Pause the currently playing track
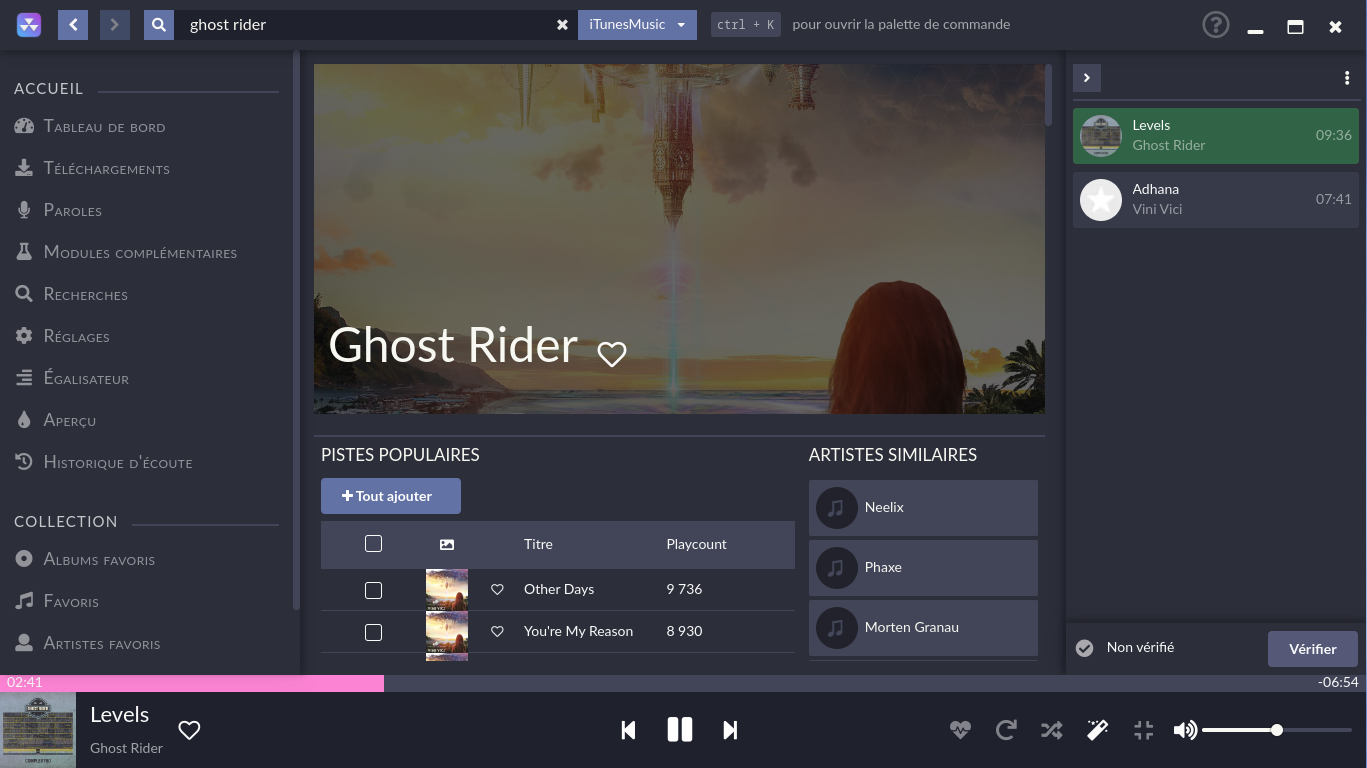This screenshot has height=768, width=1367. pos(679,730)
